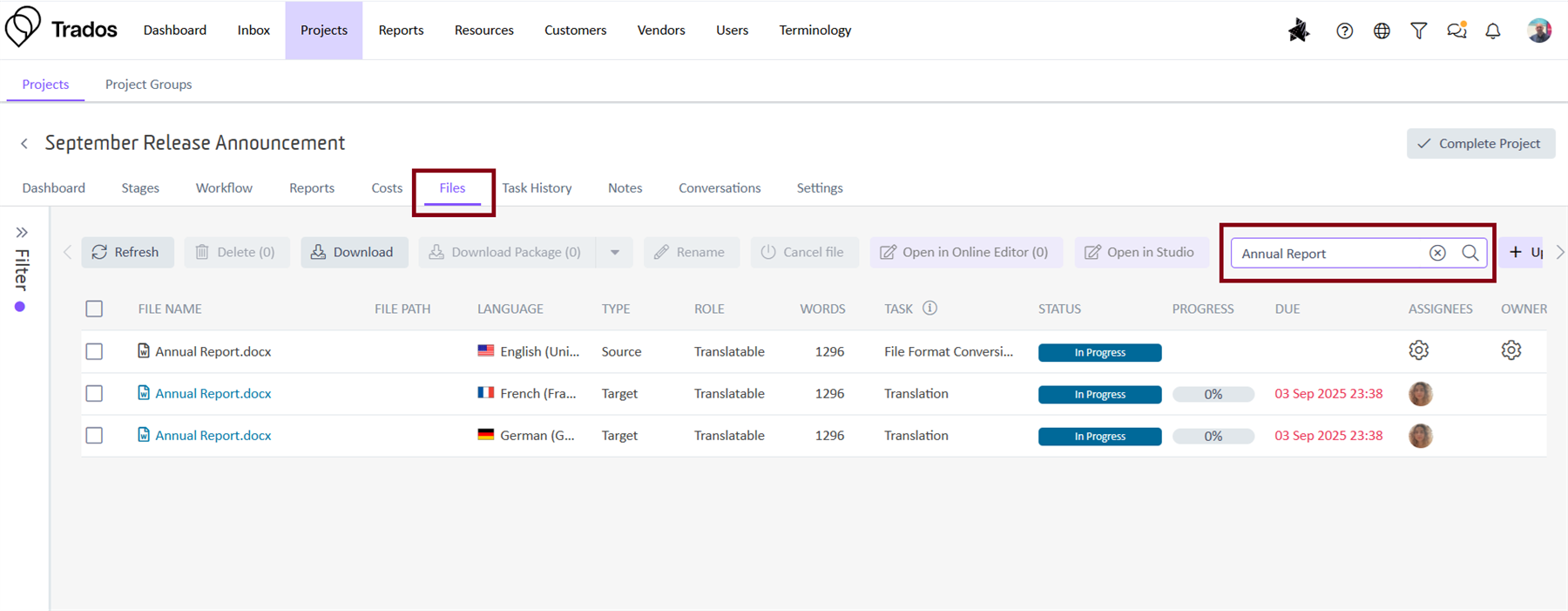Expand the Download Package dropdown arrow

coord(615,253)
